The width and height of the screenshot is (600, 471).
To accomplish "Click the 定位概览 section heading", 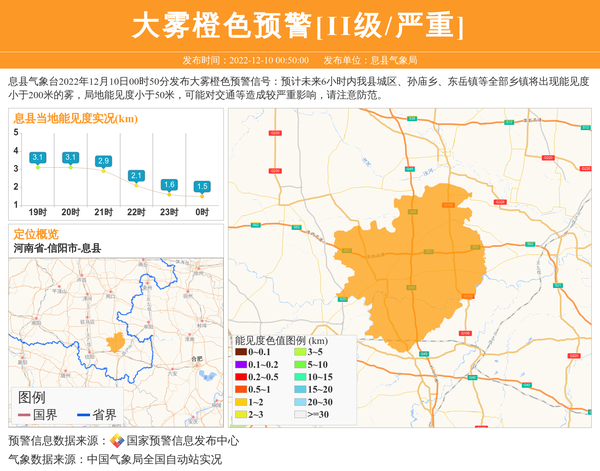I will pos(36,234).
